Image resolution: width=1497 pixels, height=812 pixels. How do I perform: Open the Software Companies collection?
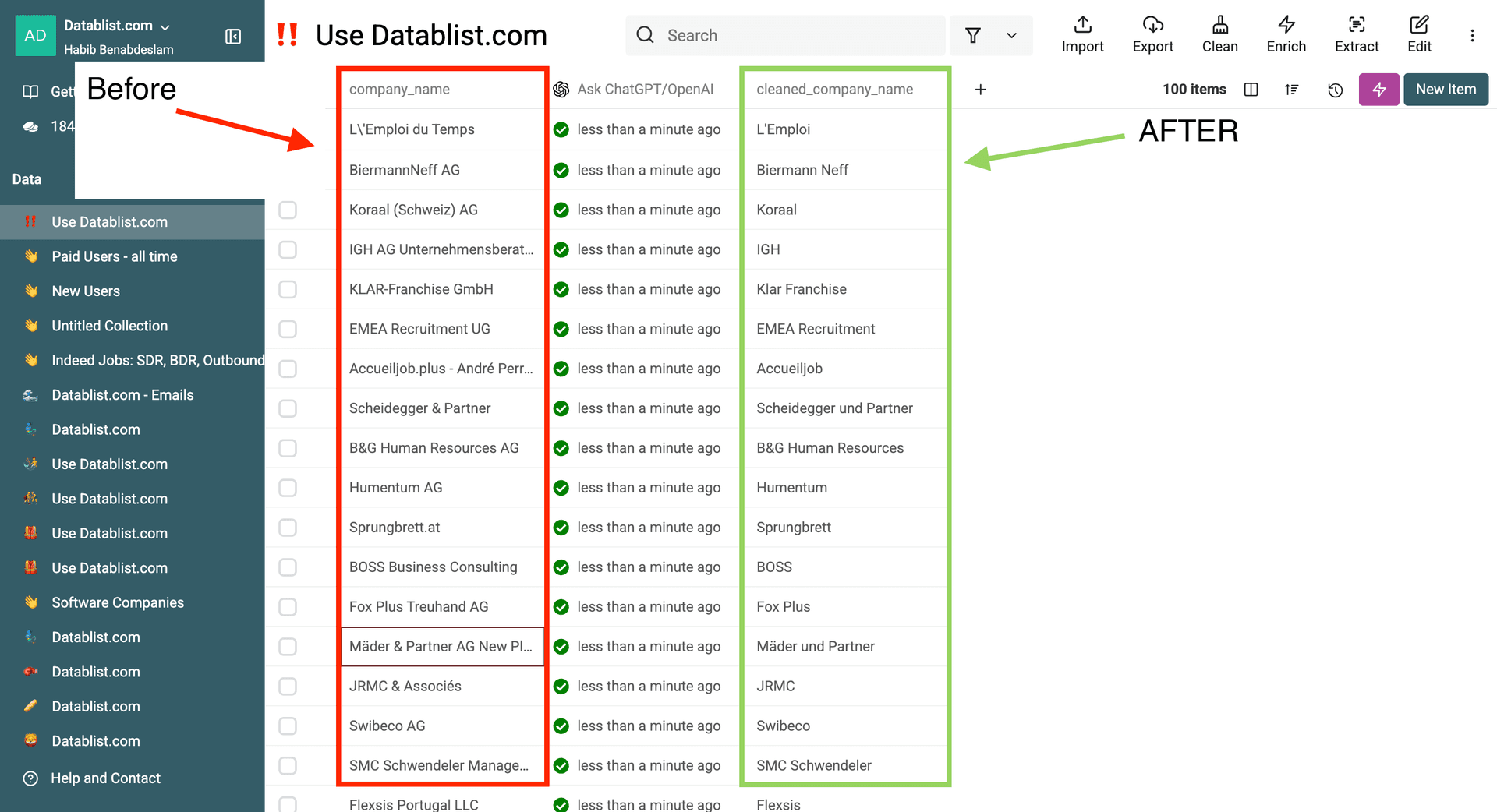118,602
